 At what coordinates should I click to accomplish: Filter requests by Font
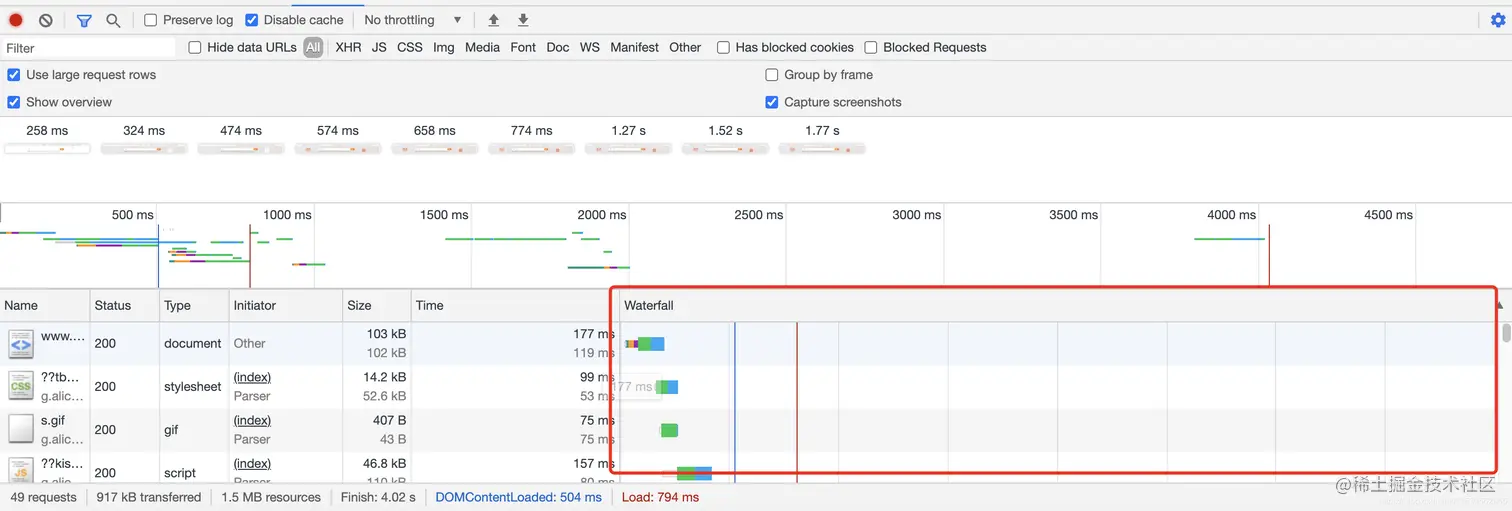pyautogui.click(x=523, y=47)
